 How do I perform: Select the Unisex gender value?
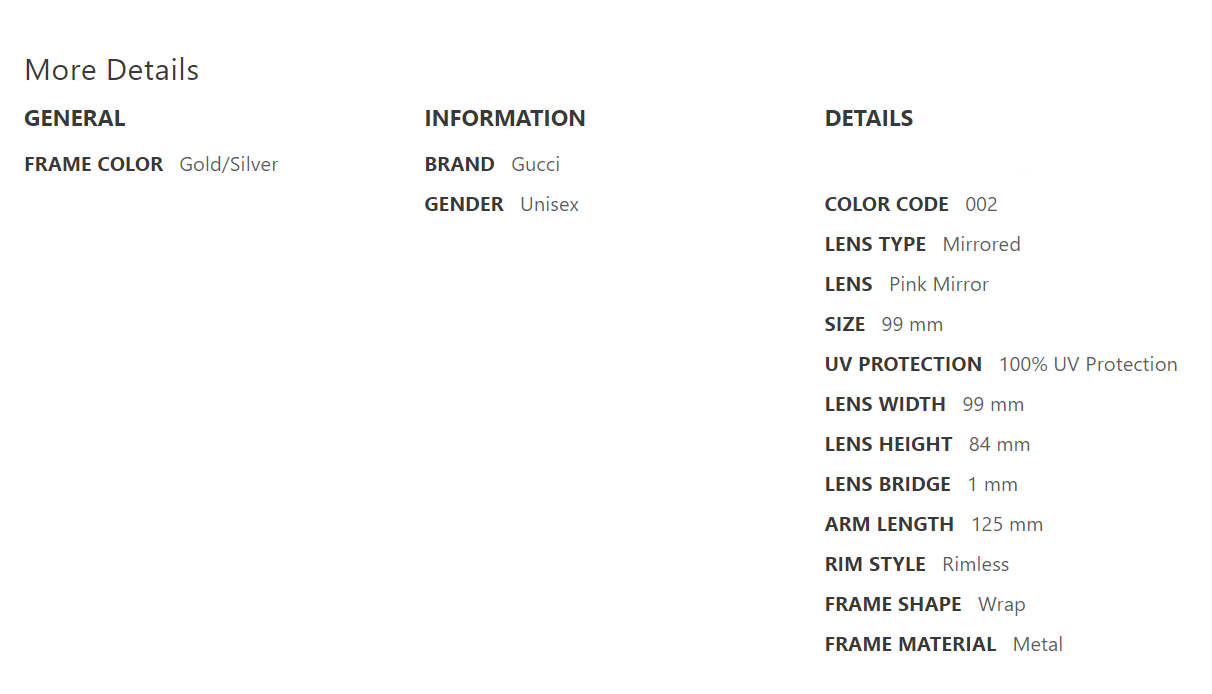549,204
